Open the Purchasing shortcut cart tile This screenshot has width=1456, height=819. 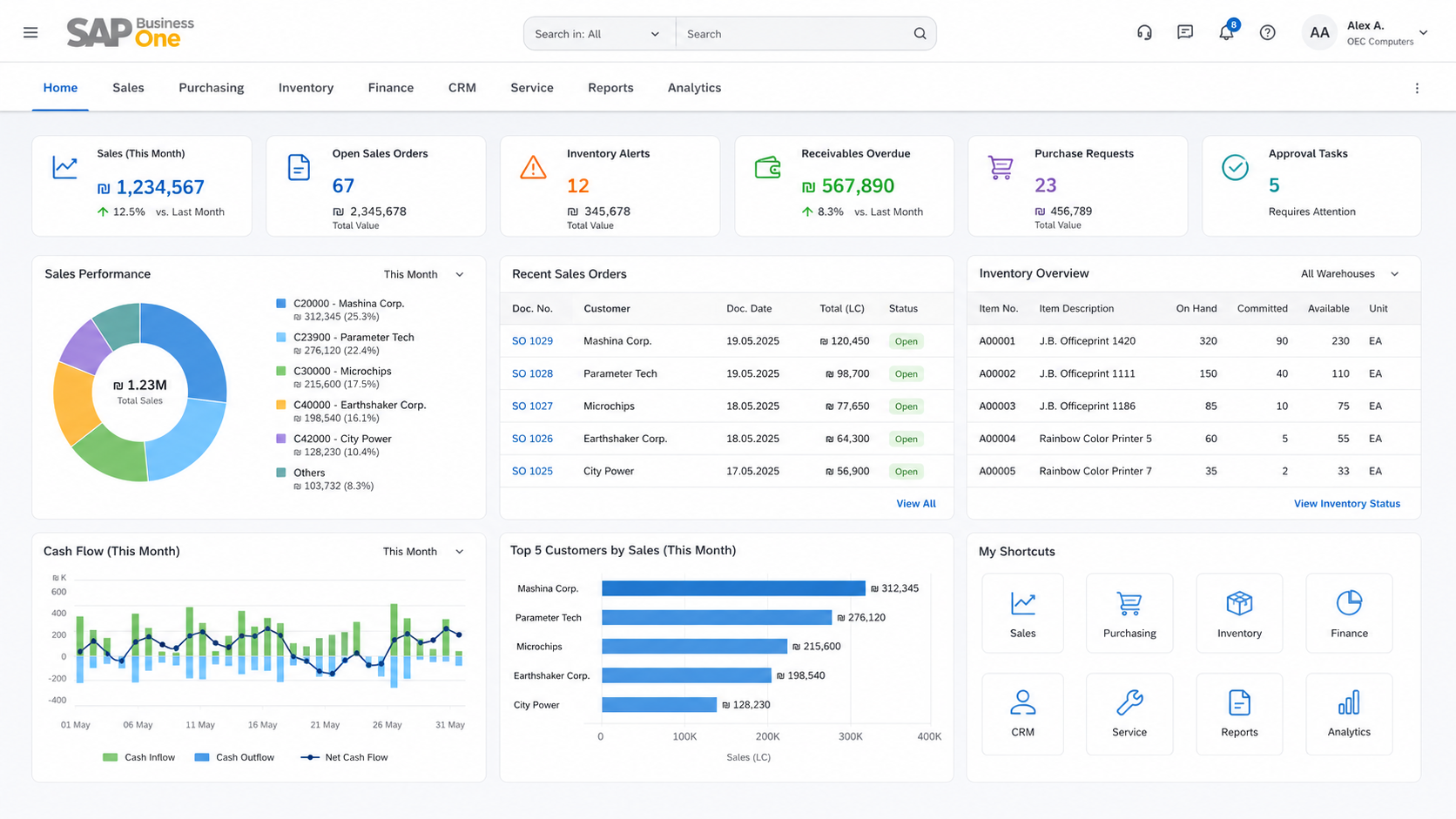pos(1129,614)
